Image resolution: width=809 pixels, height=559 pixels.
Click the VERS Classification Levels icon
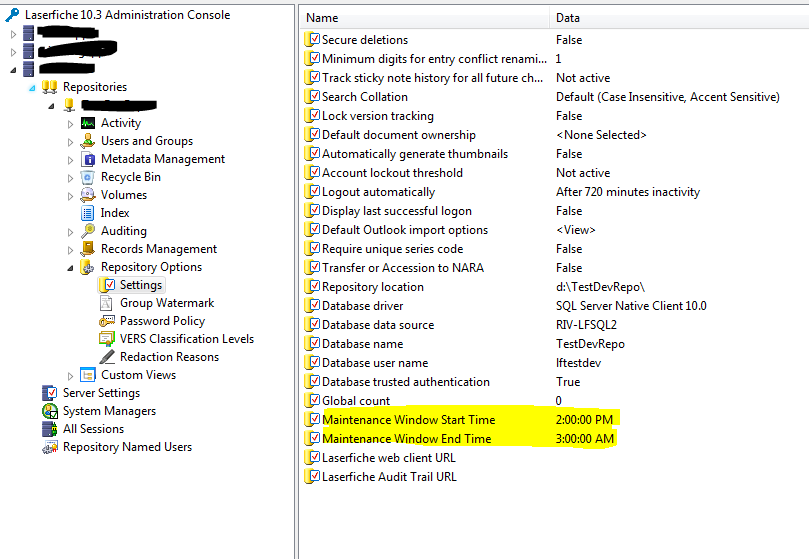click(107, 339)
